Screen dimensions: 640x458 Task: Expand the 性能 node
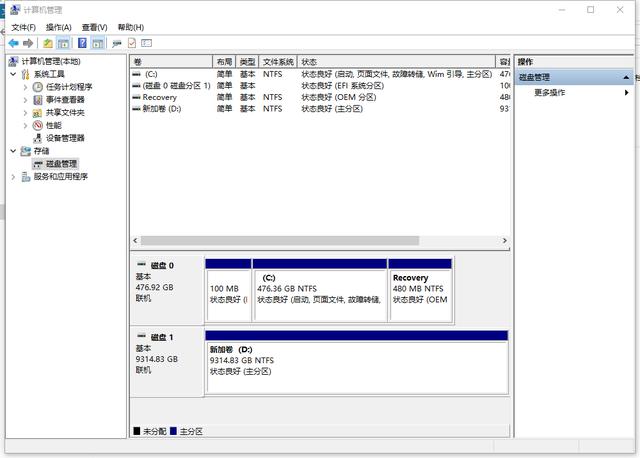point(25,125)
